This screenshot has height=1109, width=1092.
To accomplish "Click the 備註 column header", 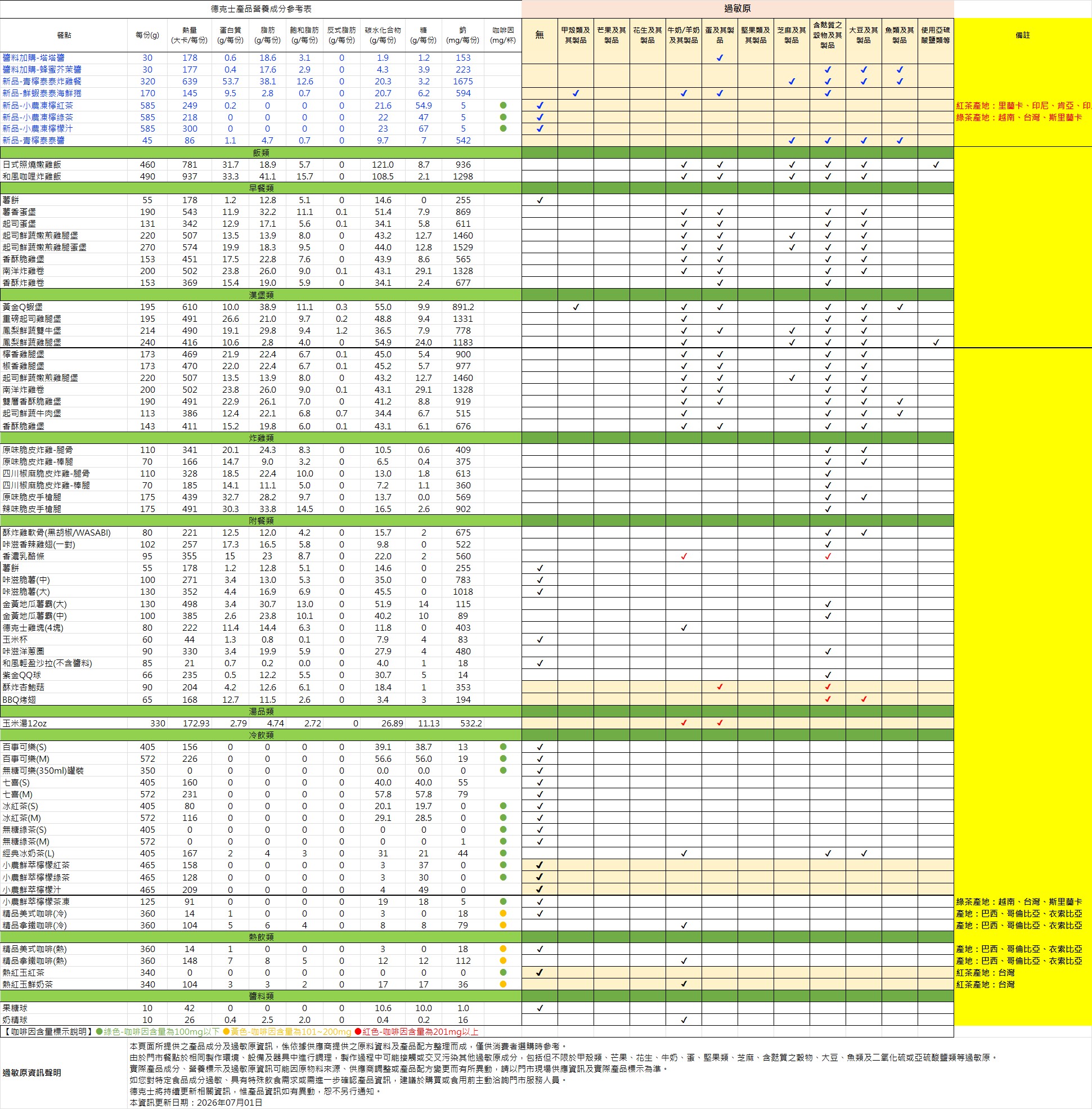I will [x=1023, y=35].
